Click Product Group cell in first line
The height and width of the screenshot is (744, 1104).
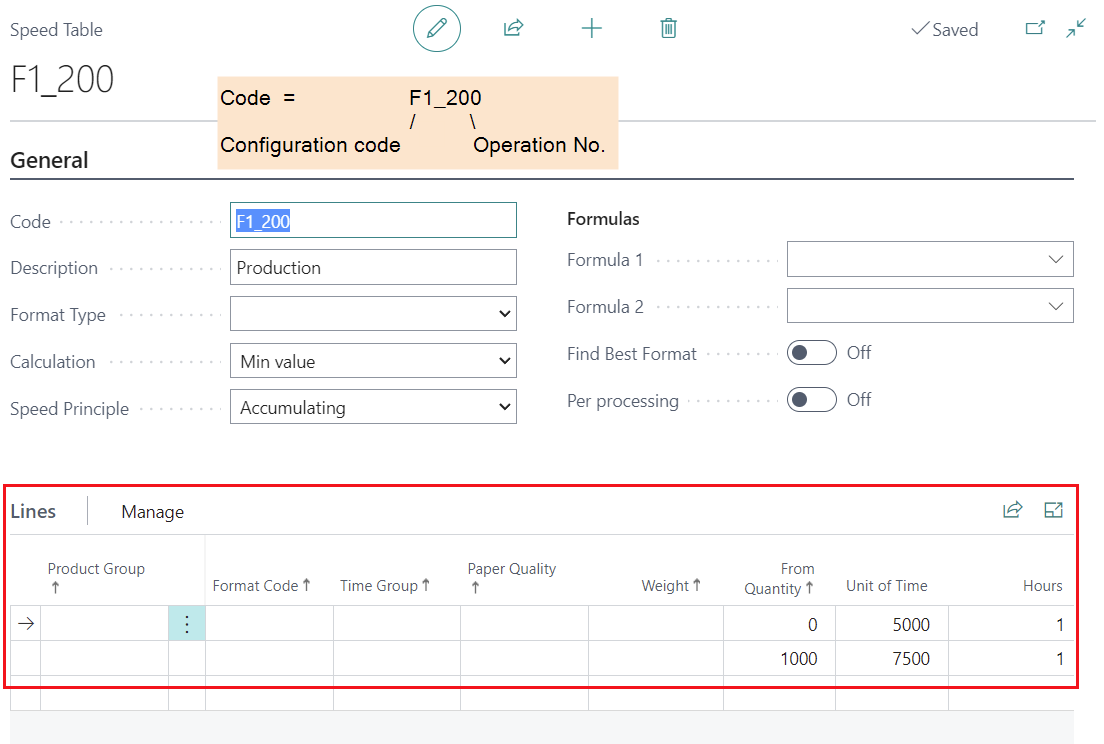(x=104, y=624)
